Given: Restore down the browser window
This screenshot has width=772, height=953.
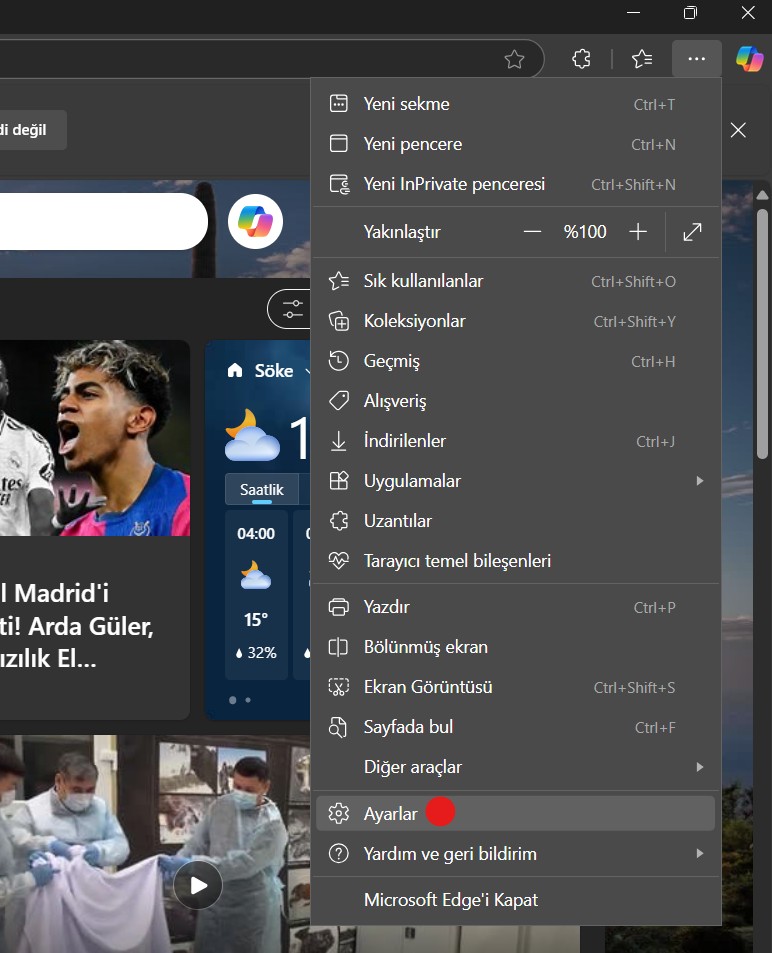Looking at the screenshot, I should click(x=691, y=12).
